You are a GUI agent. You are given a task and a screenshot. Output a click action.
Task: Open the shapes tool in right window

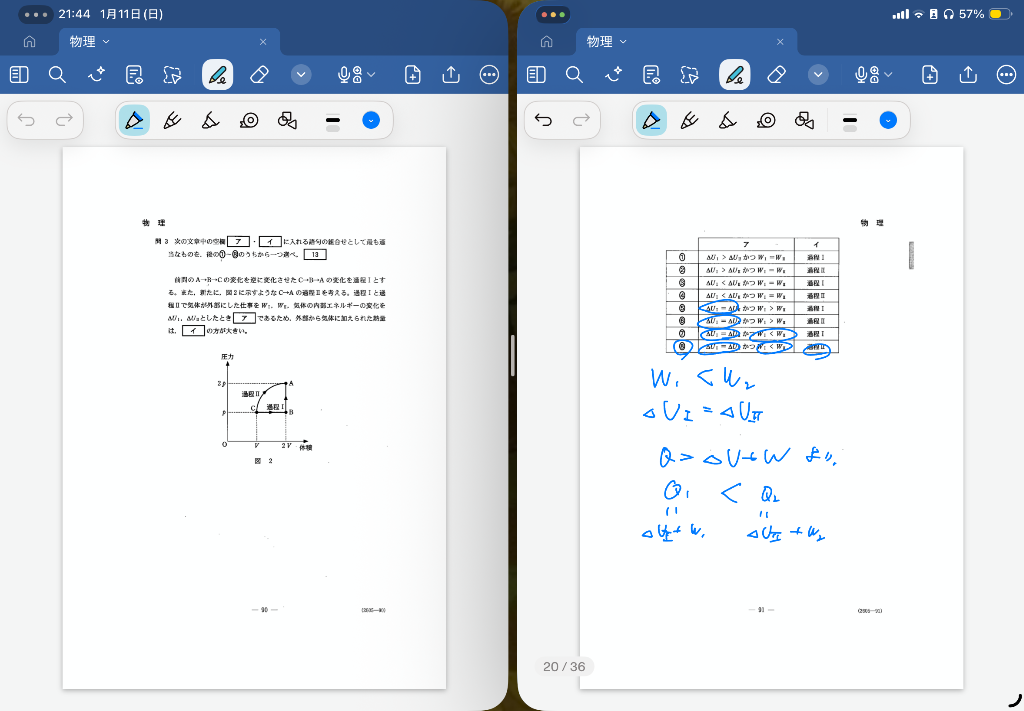click(804, 120)
